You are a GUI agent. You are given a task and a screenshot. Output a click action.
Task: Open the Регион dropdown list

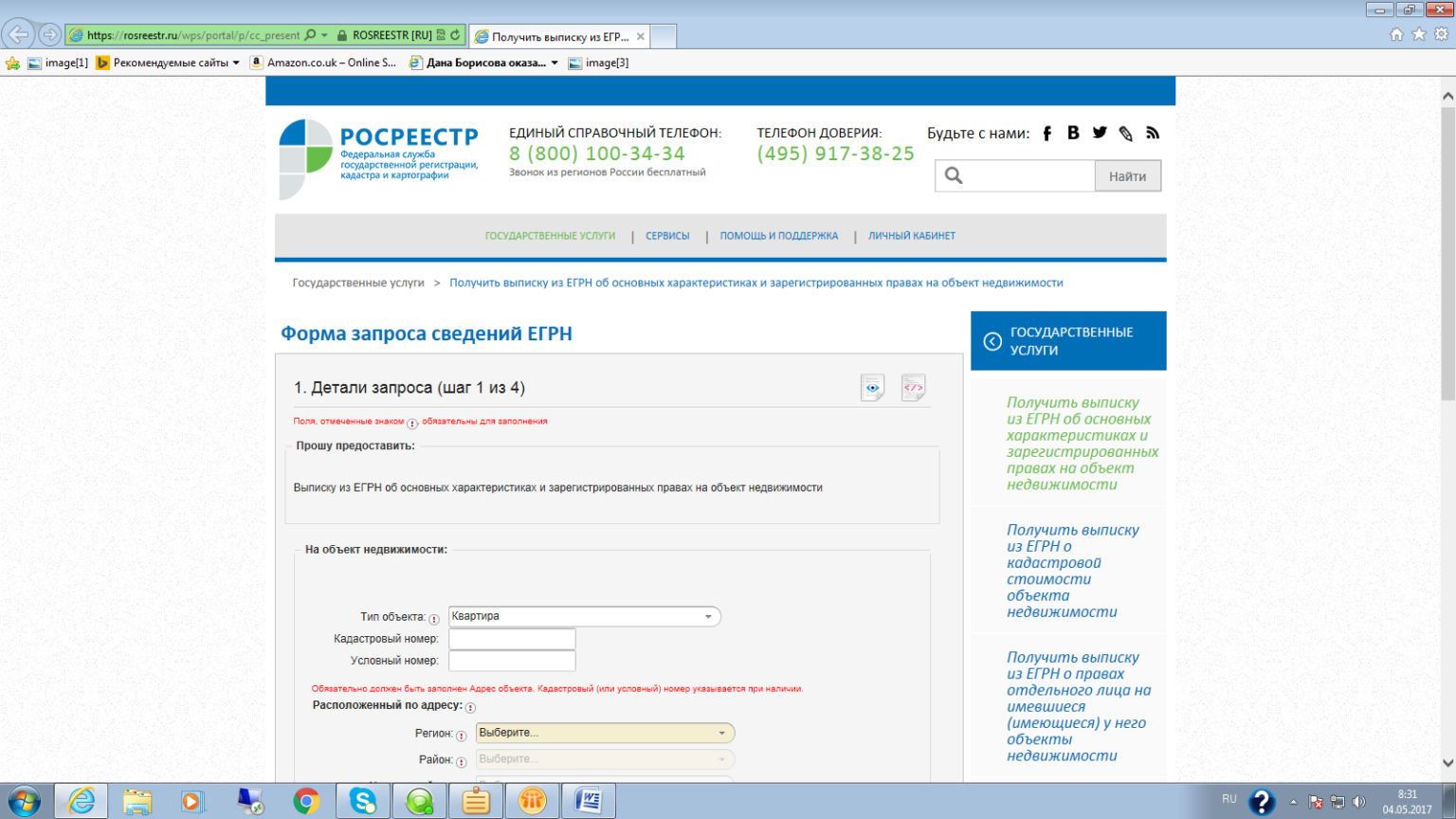[x=721, y=733]
